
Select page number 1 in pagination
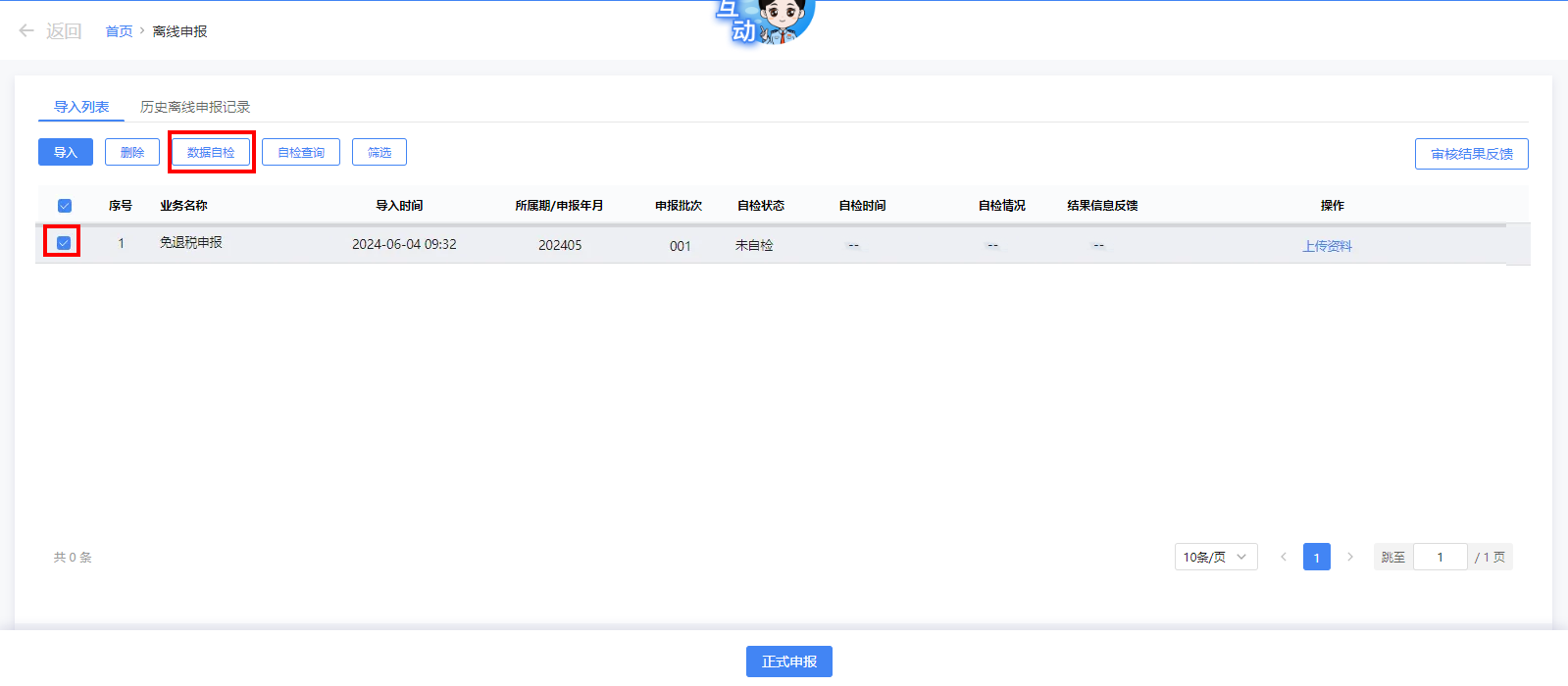(x=1316, y=557)
